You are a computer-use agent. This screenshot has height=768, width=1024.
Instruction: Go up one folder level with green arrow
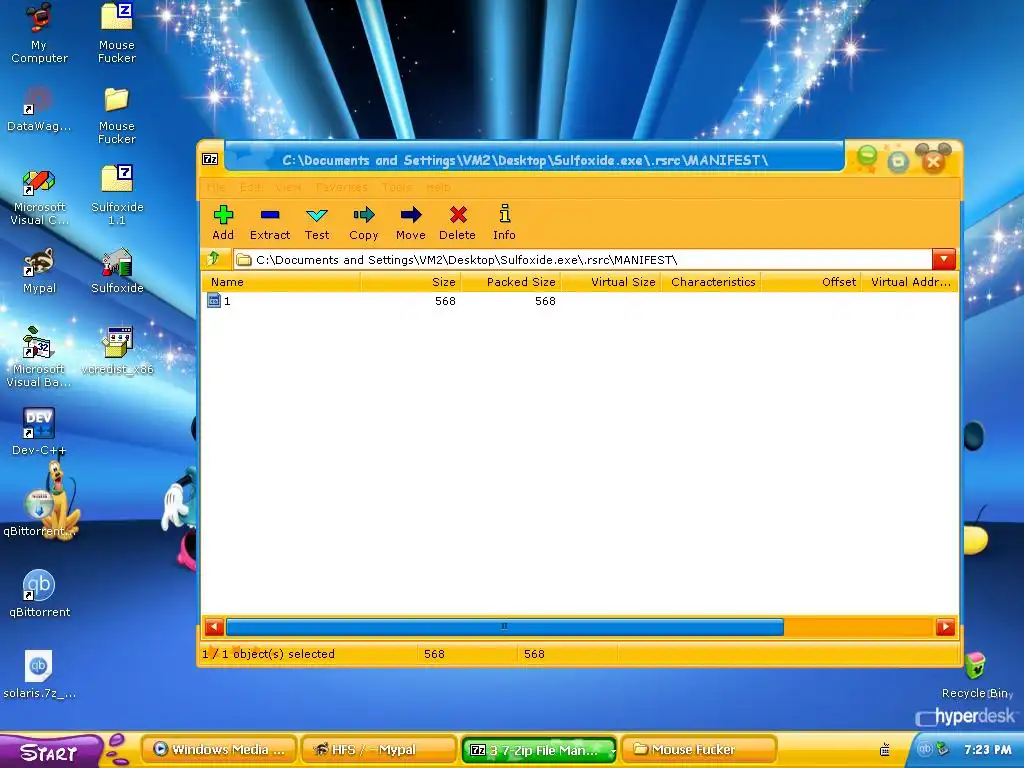(x=214, y=259)
